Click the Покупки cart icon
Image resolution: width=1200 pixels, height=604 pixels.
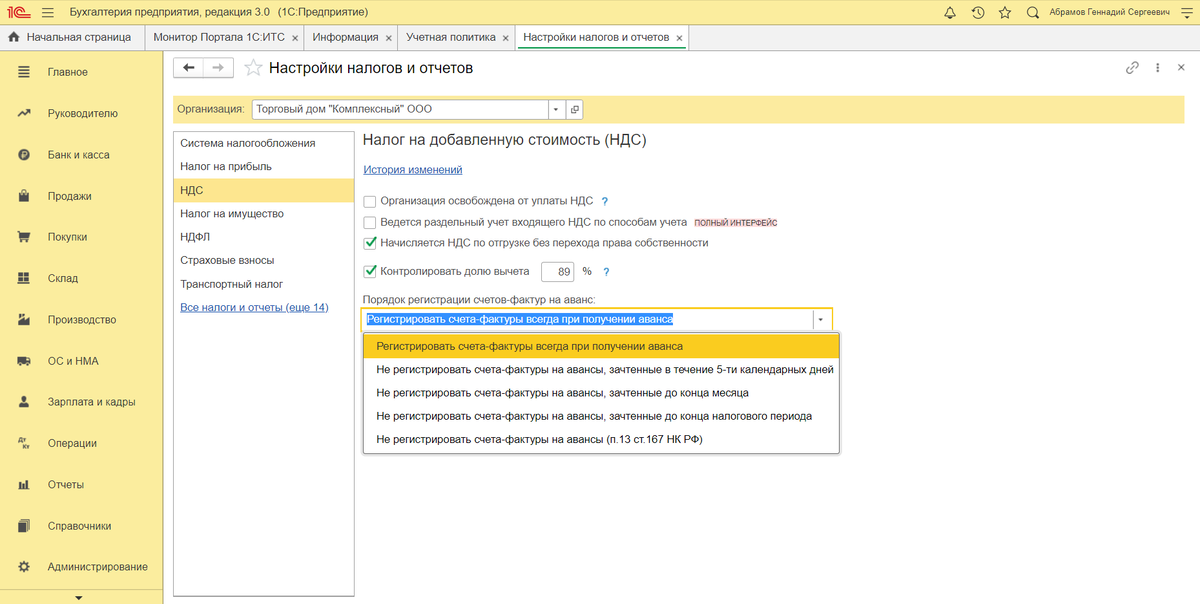pos(24,237)
